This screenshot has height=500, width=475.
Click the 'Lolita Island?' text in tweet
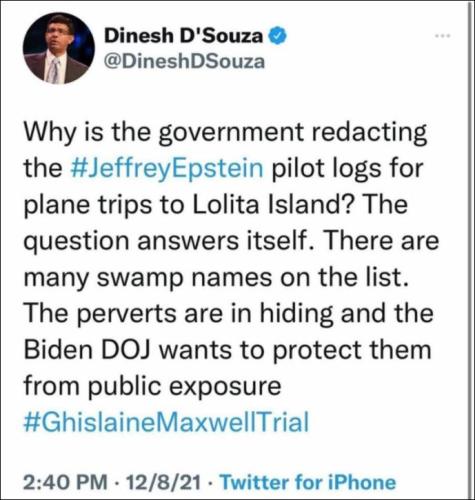(272, 204)
